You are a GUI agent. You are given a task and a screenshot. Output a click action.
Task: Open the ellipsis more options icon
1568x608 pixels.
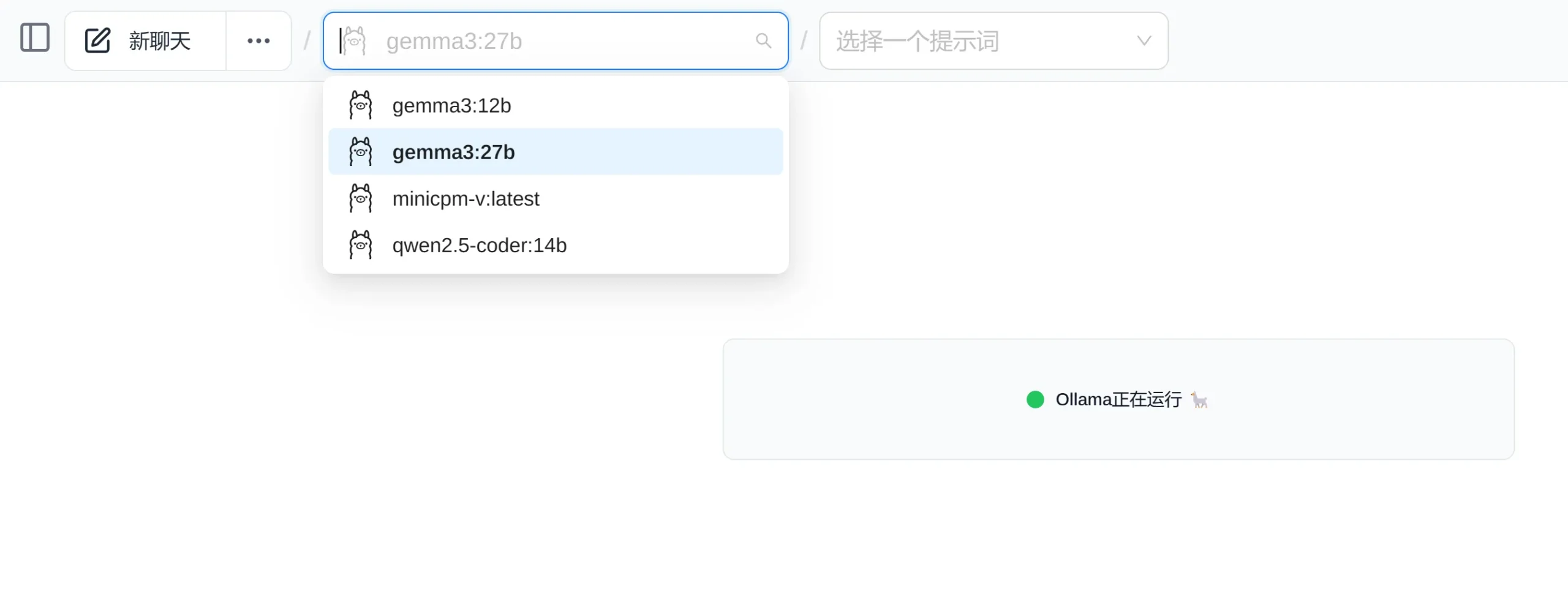point(259,40)
